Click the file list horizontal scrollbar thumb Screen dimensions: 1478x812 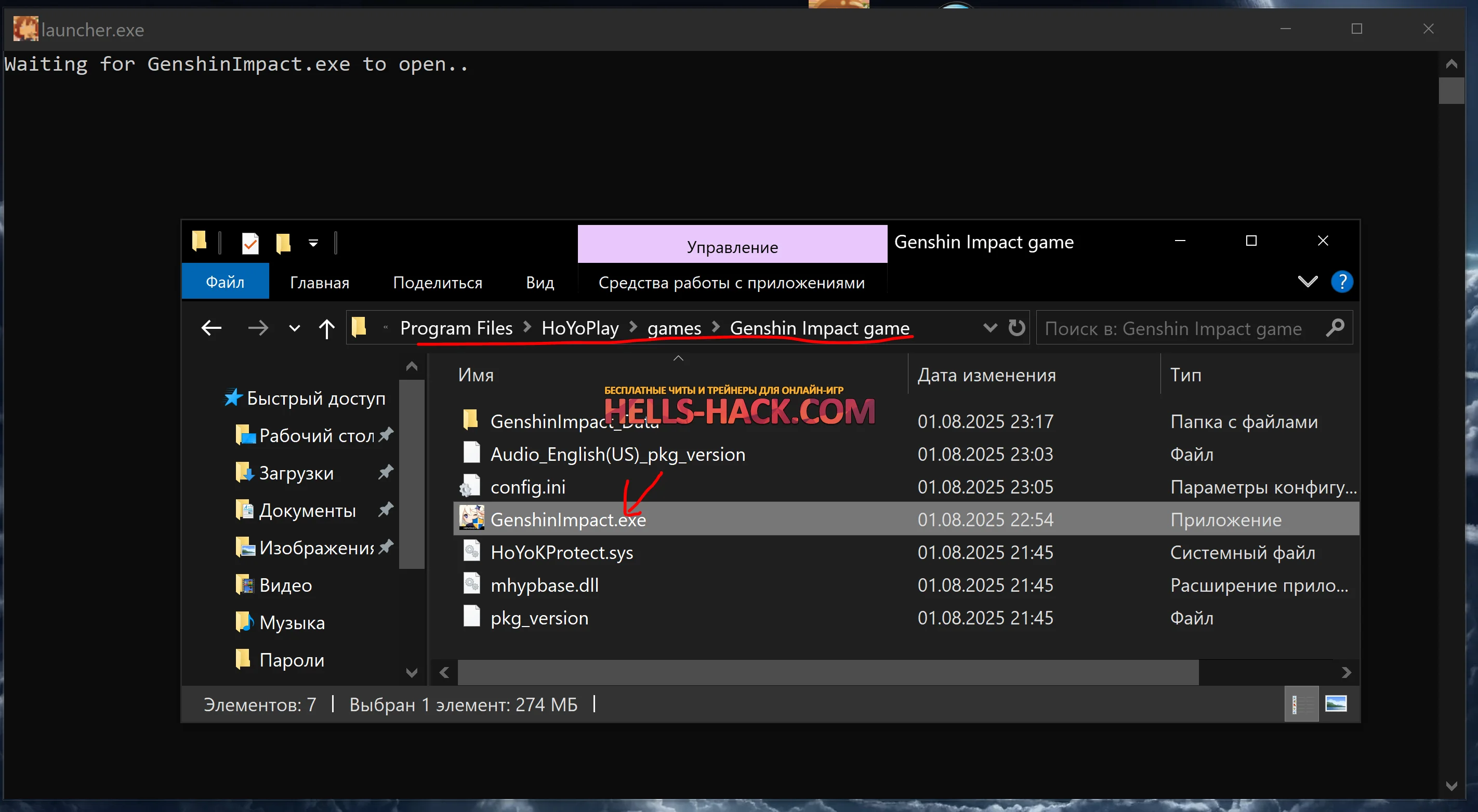pos(828,672)
